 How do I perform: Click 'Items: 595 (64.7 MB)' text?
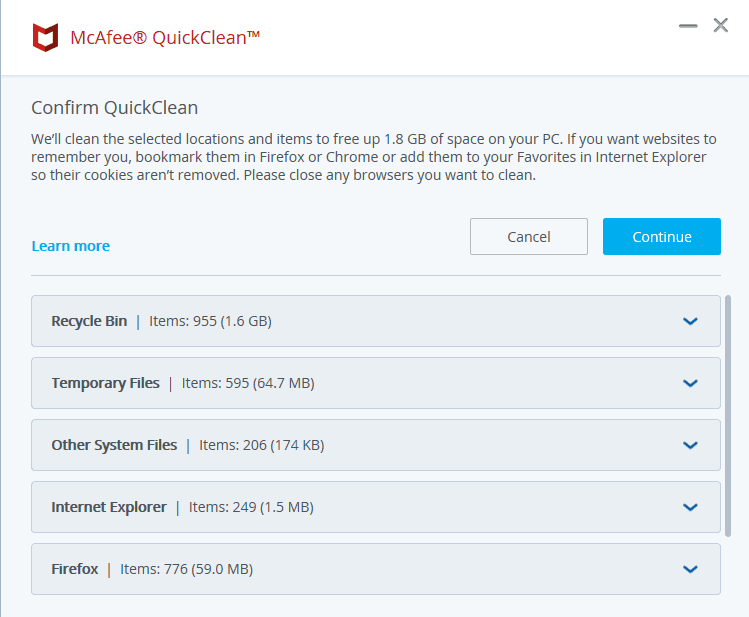[x=248, y=383]
